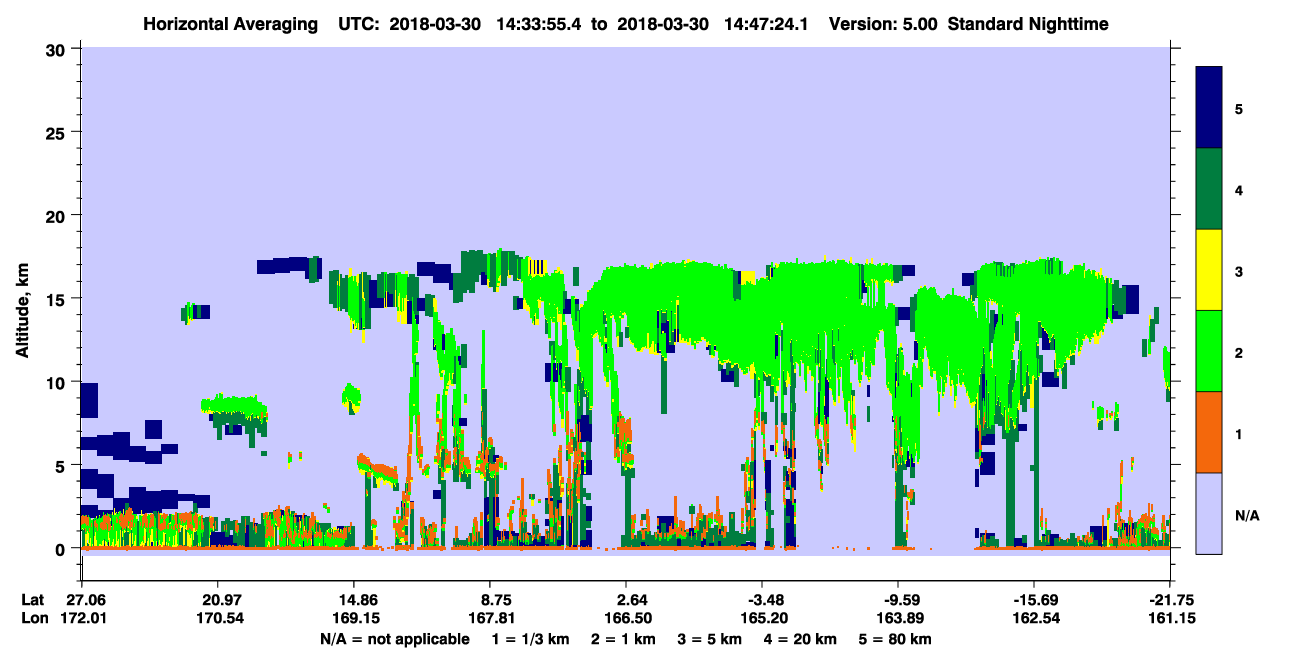The width and height of the screenshot is (1300, 667).
Task: Click the 'N/A = not applicable' legend text
Action: [395, 639]
